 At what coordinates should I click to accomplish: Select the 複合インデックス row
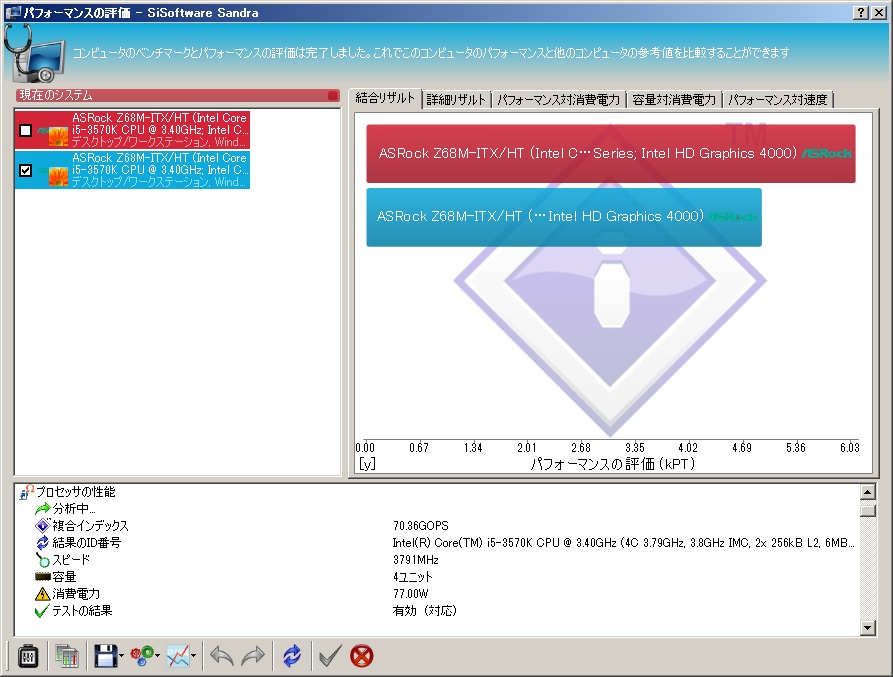tap(91, 526)
